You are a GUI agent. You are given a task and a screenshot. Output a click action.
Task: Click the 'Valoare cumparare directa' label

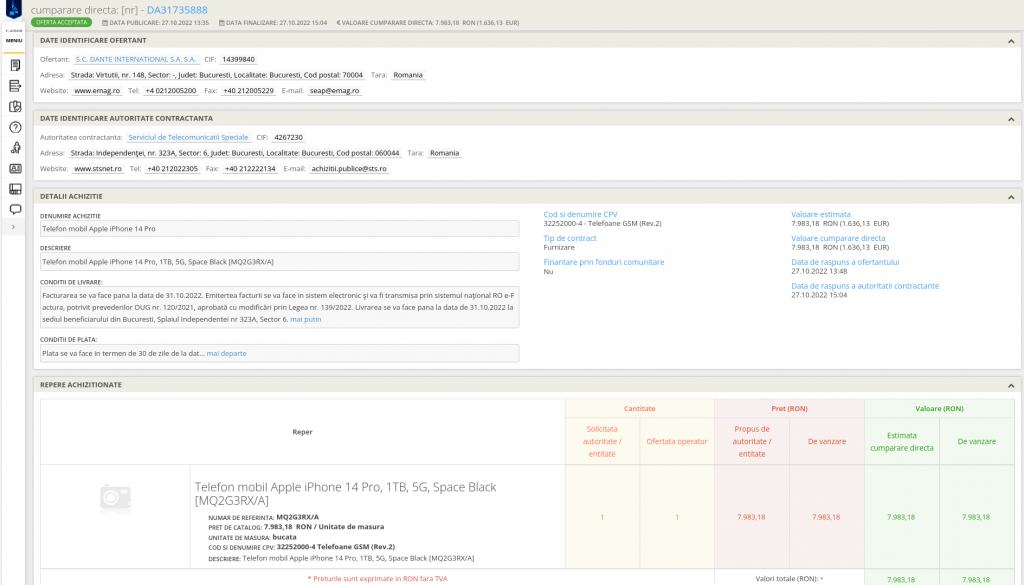click(838, 238)
